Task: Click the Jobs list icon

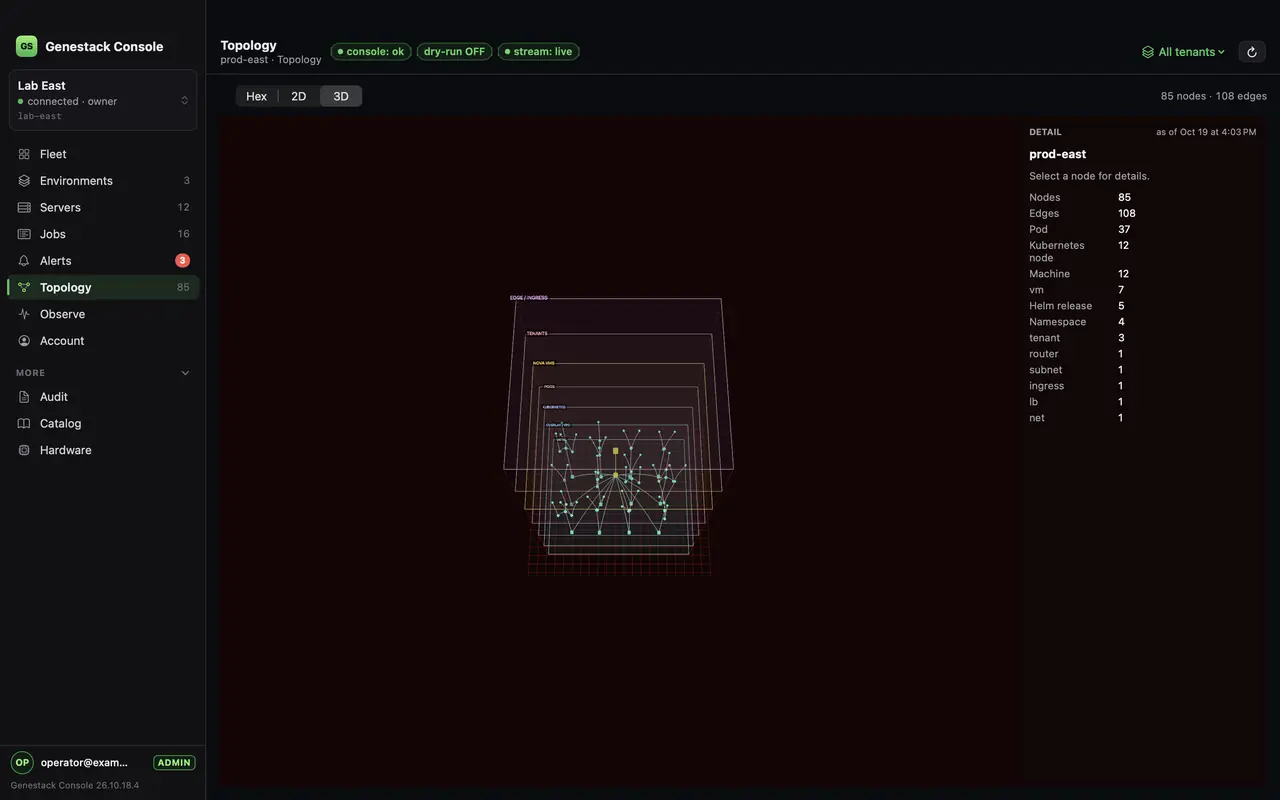Action: click(x=24, y=234)
